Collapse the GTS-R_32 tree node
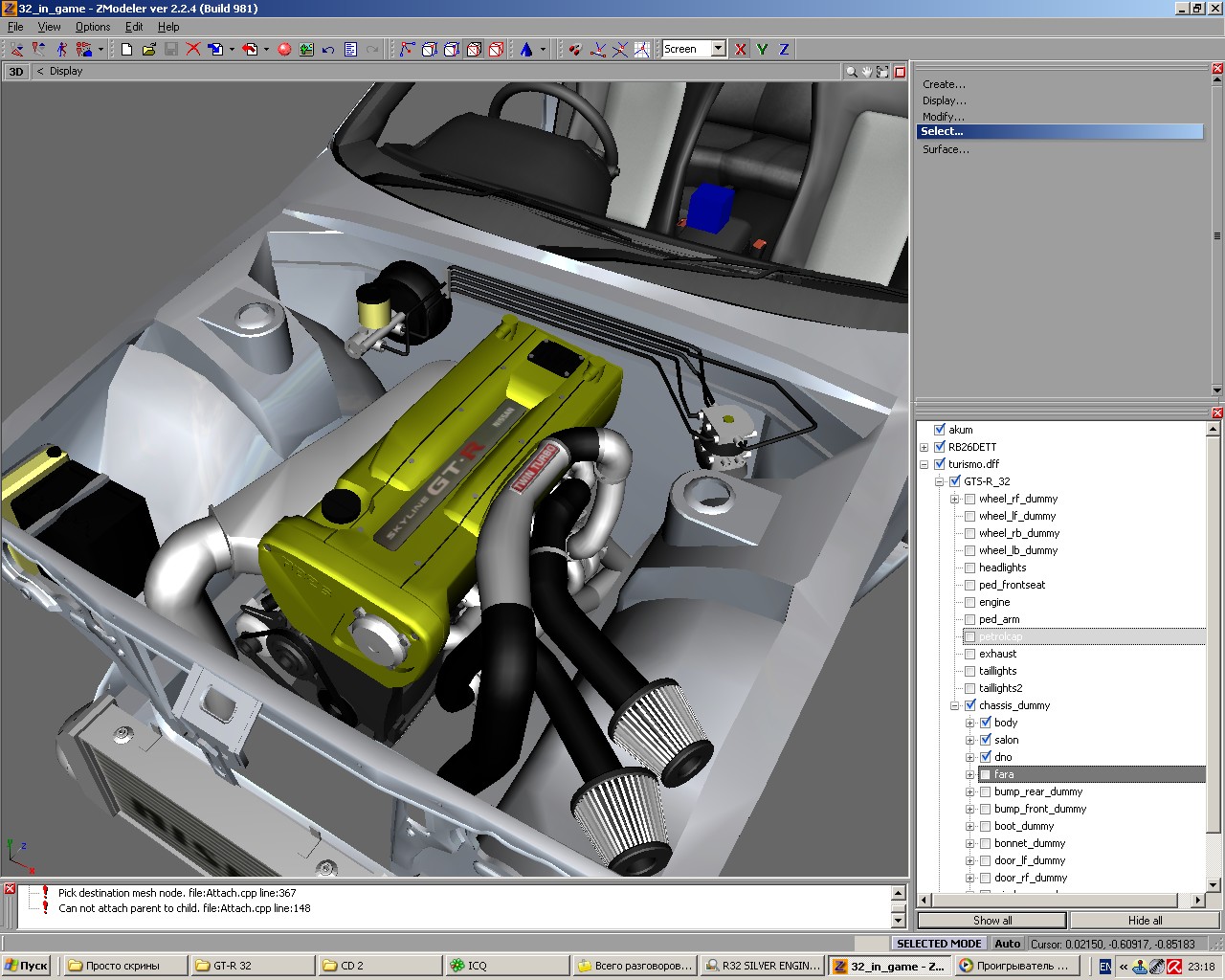Viewport: 1225px width, 980px height. tap(940, 481)
